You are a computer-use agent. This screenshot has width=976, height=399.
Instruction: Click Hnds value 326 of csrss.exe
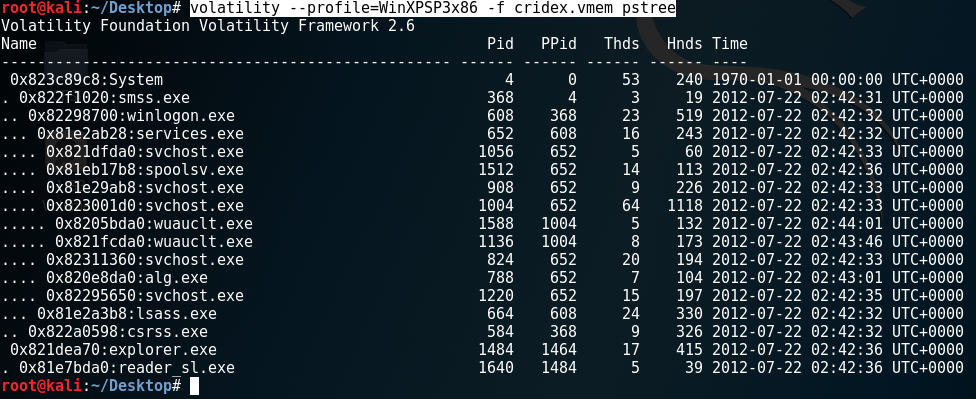689,332
